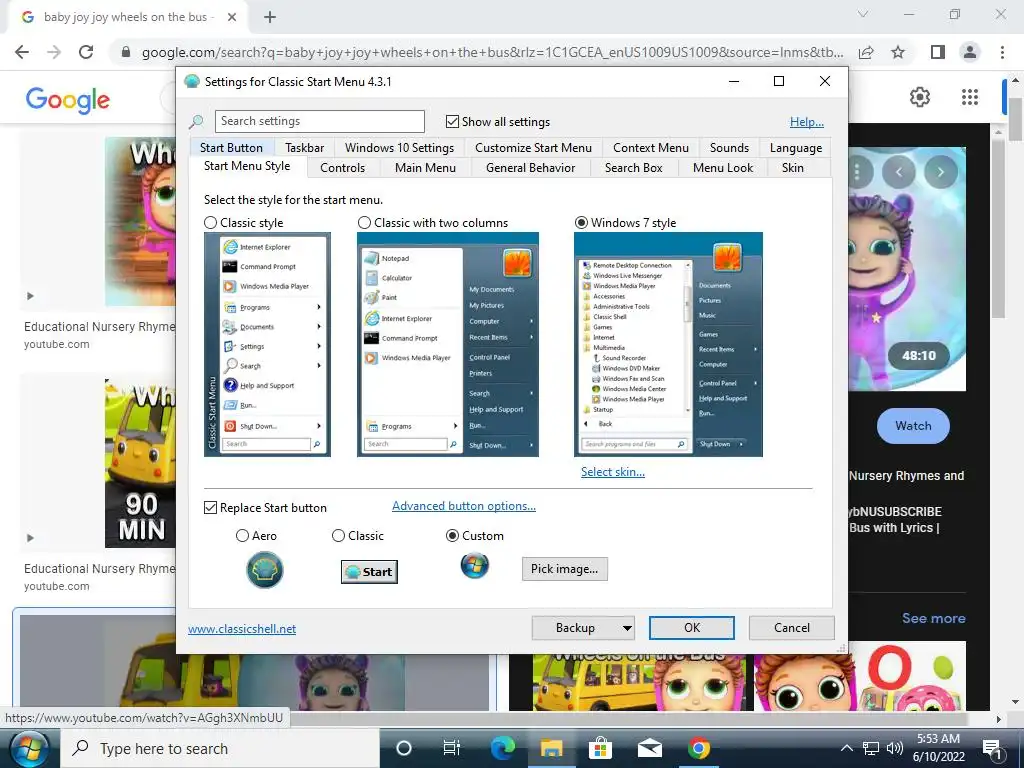Select Classic with two columns option
The image size is (1024, 768).
364,223
